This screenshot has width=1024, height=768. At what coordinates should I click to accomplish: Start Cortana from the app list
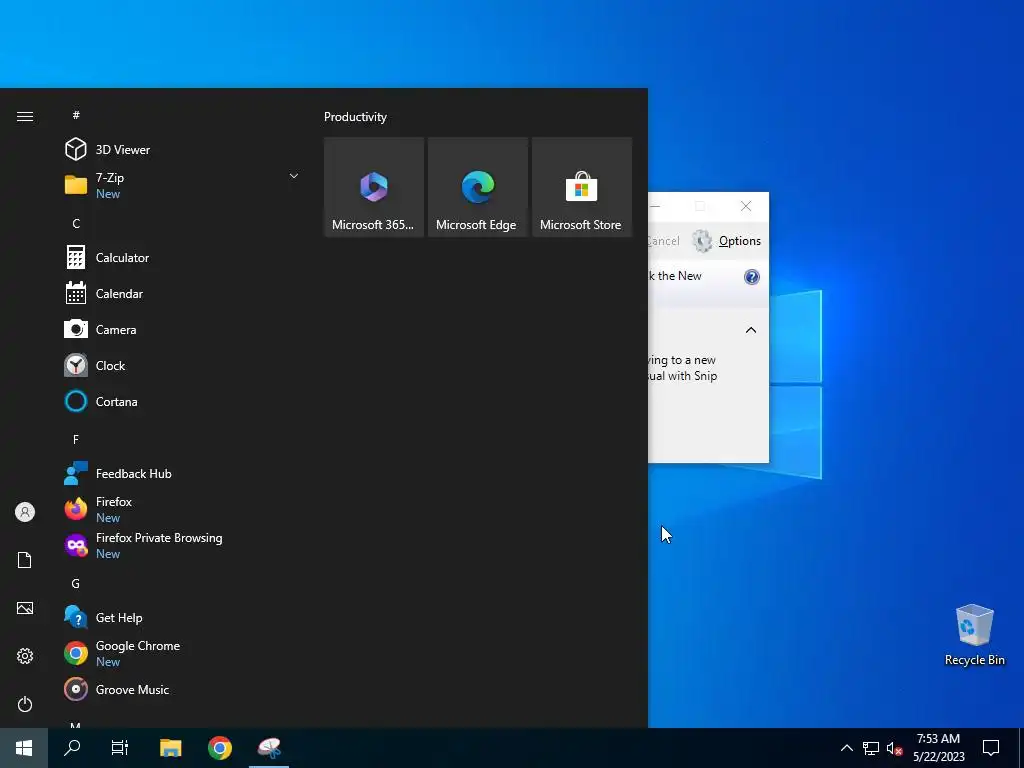tap(183, 401)
